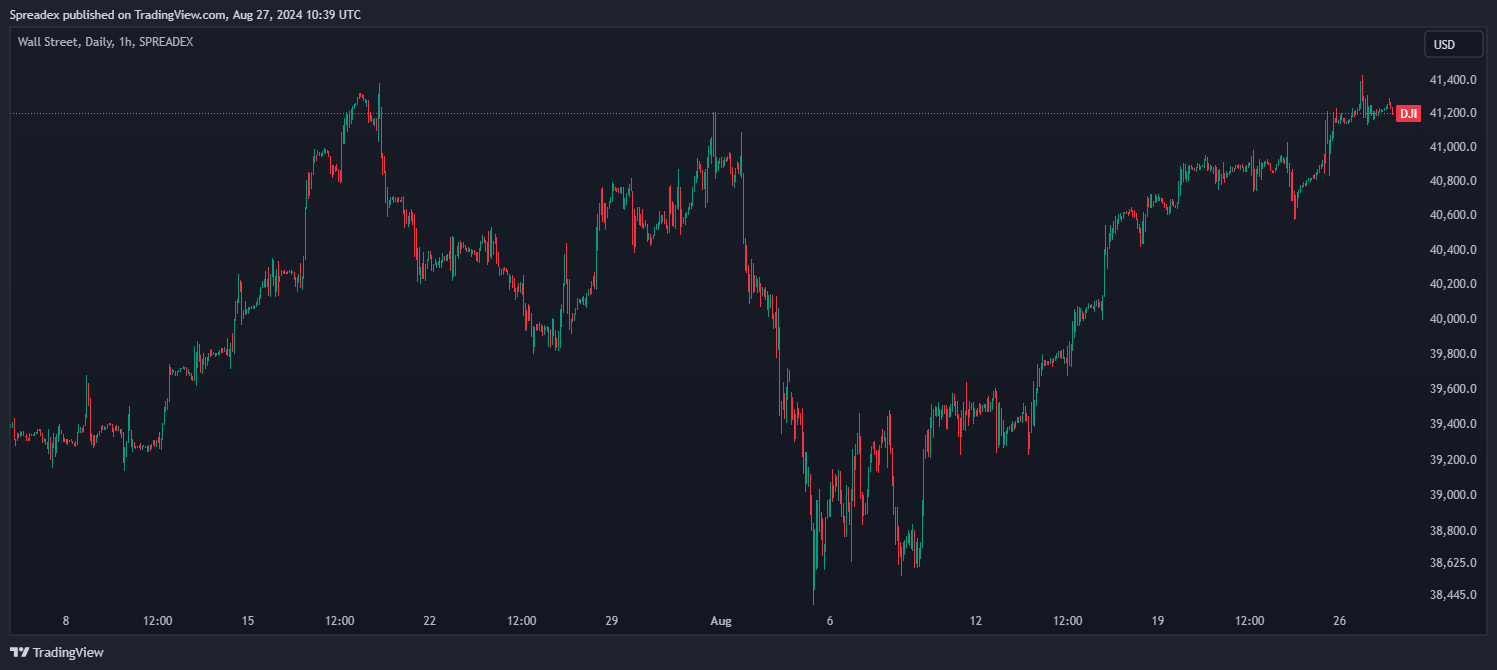Click the date label 15 on time axis

(x=248, y=621)
